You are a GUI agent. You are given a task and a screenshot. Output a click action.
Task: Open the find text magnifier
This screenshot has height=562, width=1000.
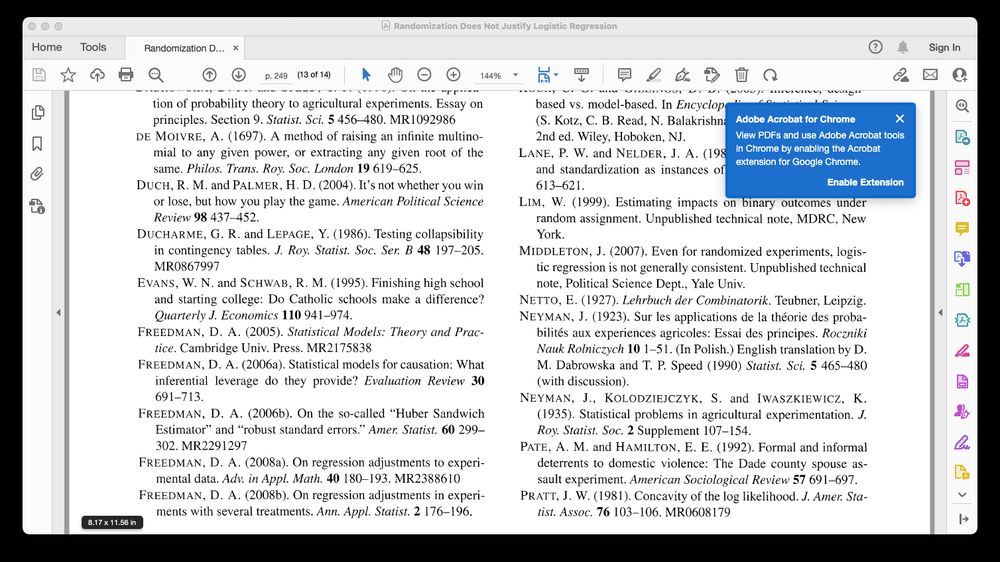(156, 75)
